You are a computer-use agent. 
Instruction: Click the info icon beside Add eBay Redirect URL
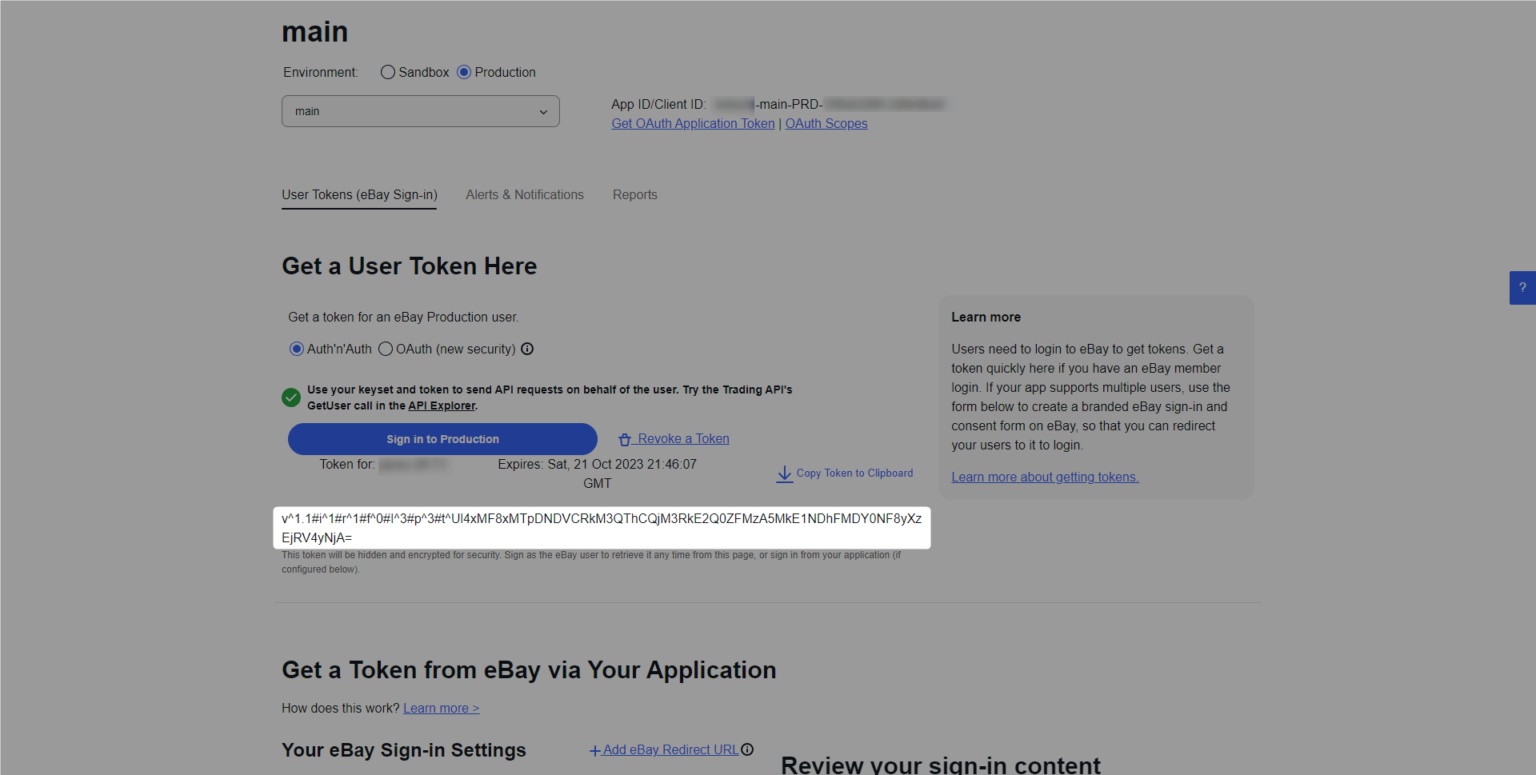(x=747, y=750)
